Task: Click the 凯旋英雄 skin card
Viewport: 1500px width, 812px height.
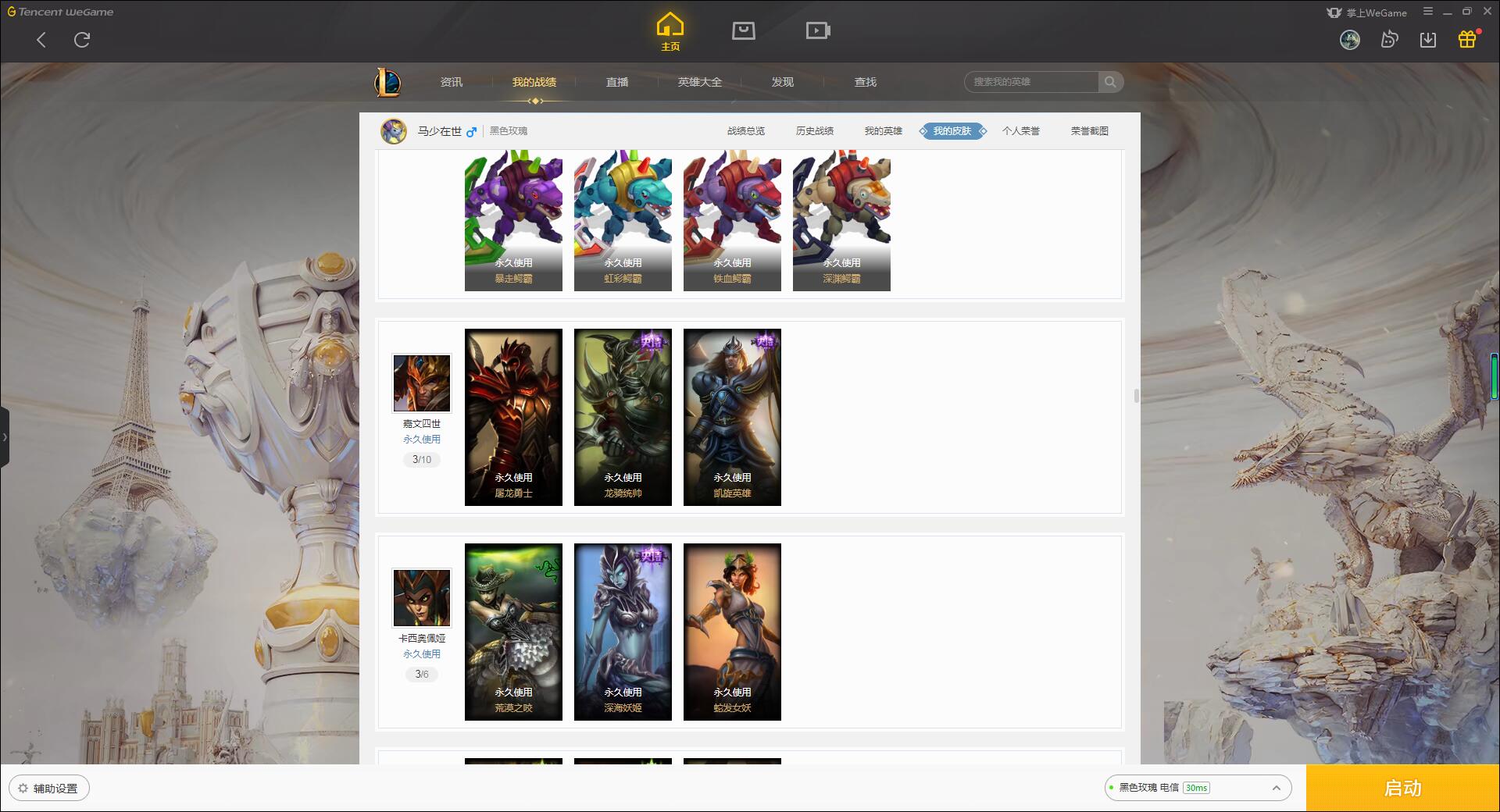Action: pos(732,417)
